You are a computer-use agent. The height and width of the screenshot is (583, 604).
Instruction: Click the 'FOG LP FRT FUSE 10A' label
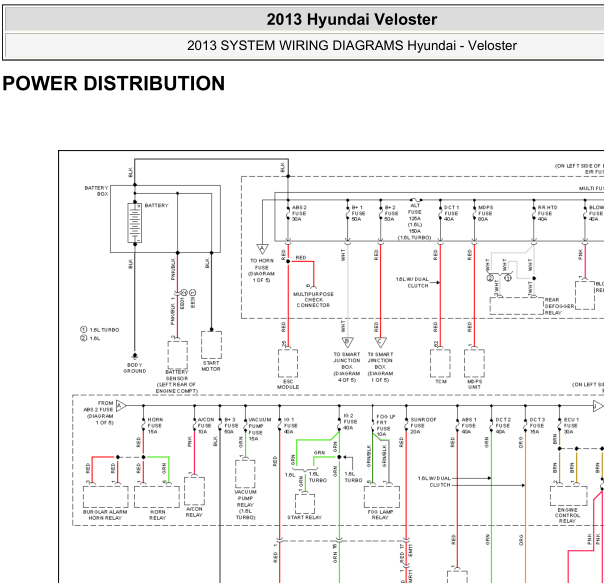(386, 425)
